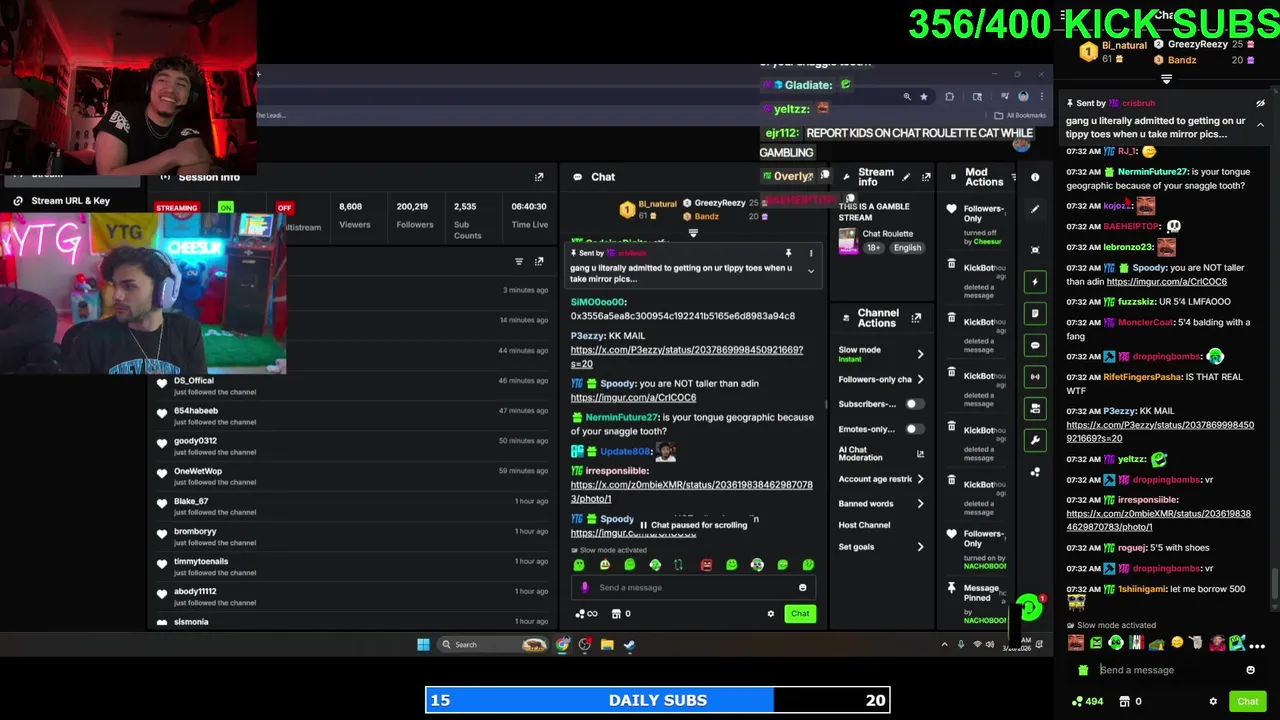Click green Chat button in right chat

point(1248,702)
